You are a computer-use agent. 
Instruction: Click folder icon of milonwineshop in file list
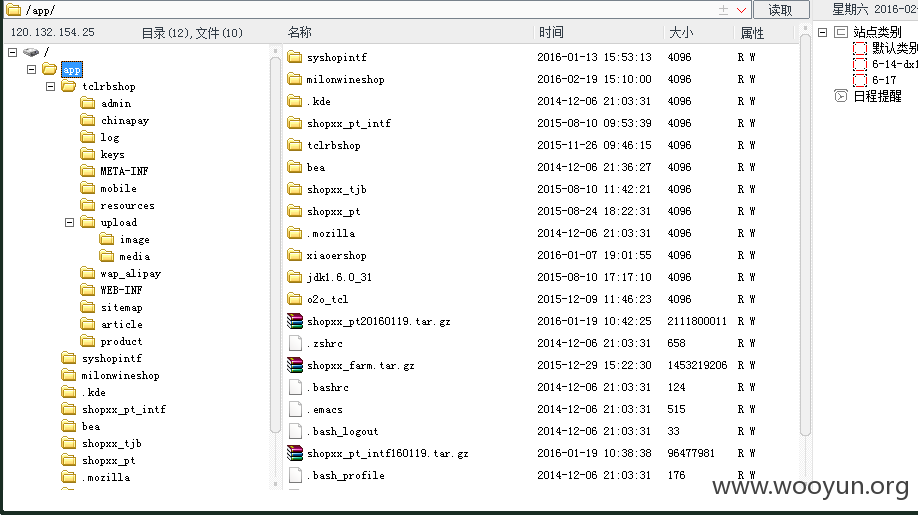click(x=295, y=79)
